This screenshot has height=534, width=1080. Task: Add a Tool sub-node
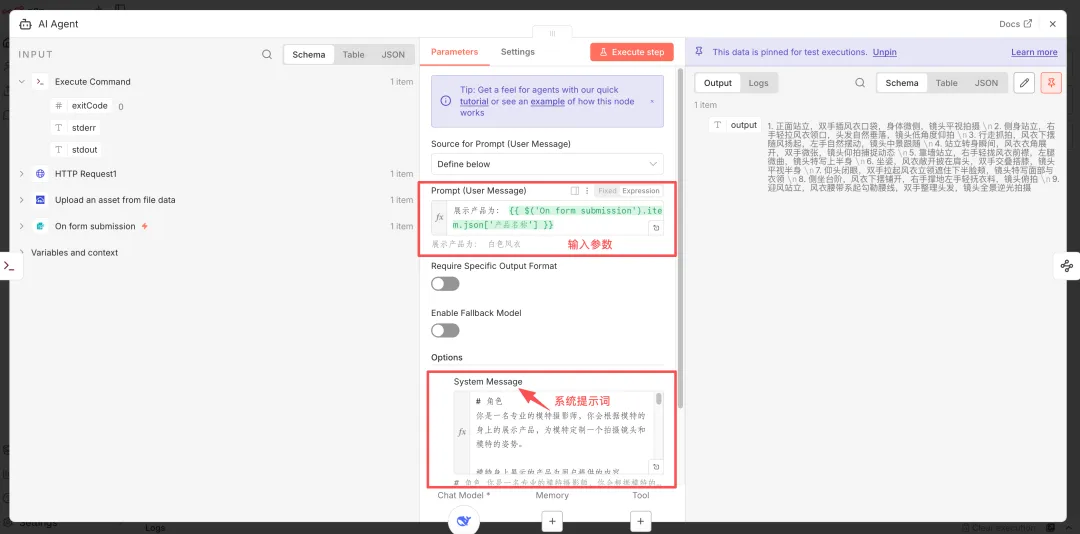click(x=641, y=522)
